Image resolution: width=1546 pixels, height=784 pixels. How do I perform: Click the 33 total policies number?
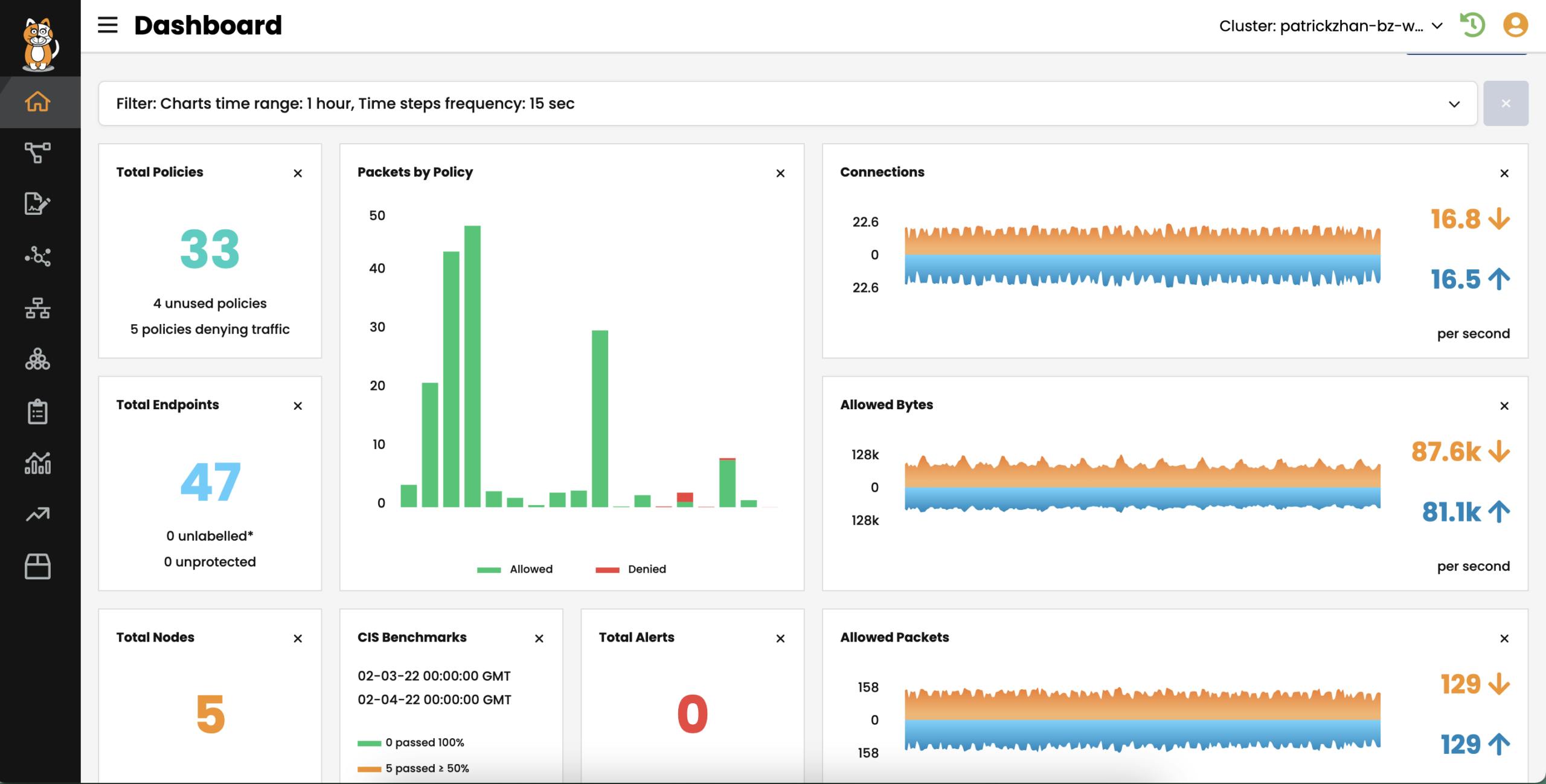[x=210, y=249]
